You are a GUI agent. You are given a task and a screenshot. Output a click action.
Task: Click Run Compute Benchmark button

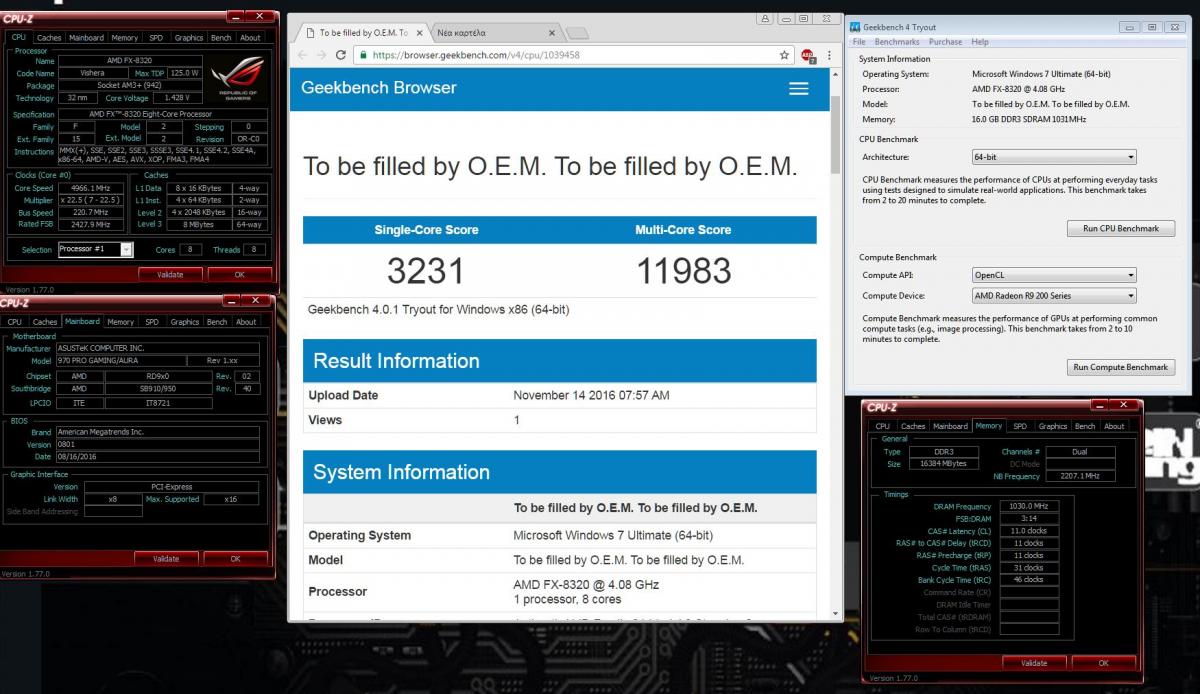point(1120,367)
